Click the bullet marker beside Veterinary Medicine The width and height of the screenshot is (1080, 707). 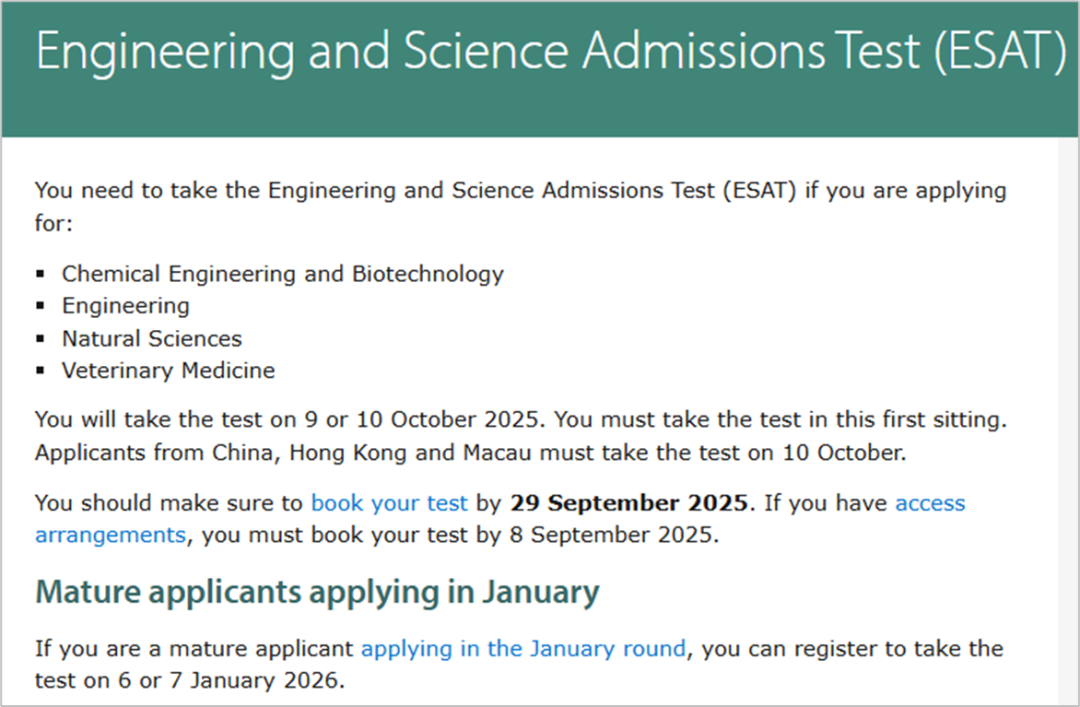pyautogui.click(x=41, y=371)
